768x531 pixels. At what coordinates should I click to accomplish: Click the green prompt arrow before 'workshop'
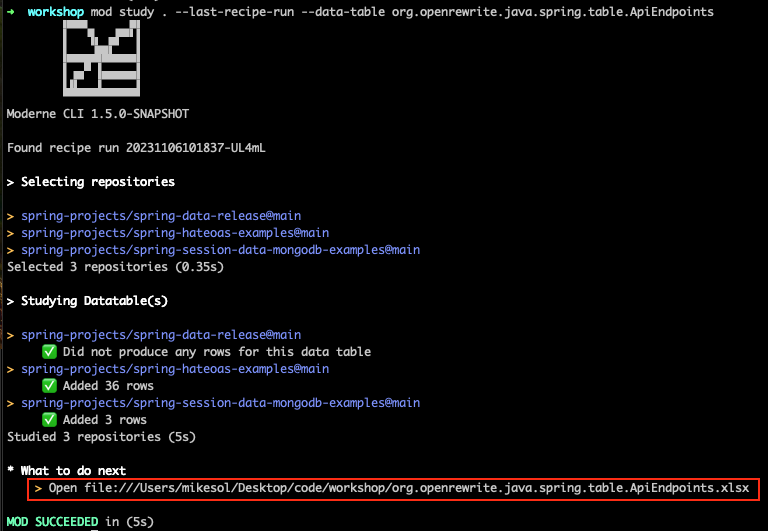click(x=11, y=12)
